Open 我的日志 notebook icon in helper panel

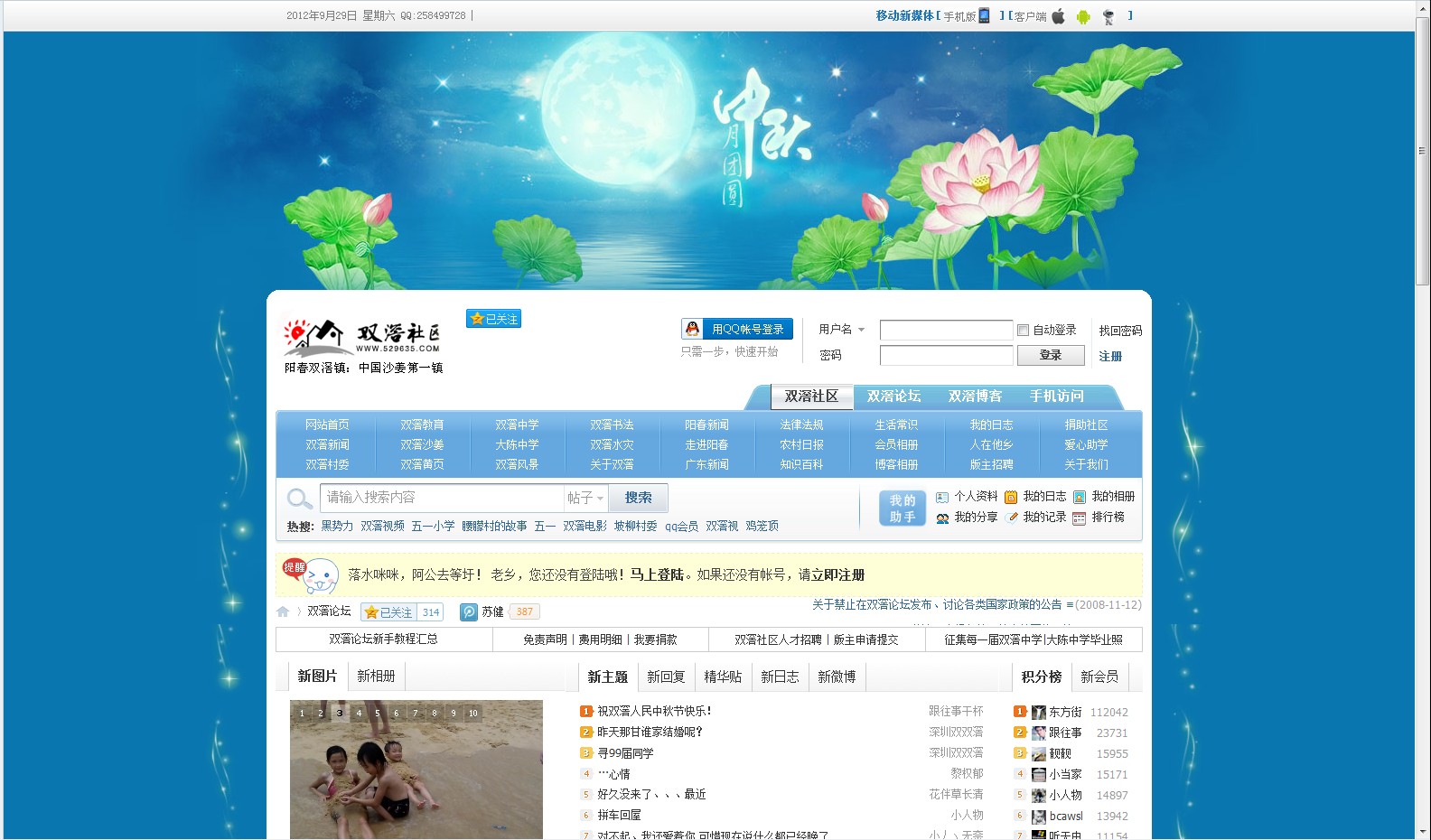pyautogui.click(x=1011, y=497)
